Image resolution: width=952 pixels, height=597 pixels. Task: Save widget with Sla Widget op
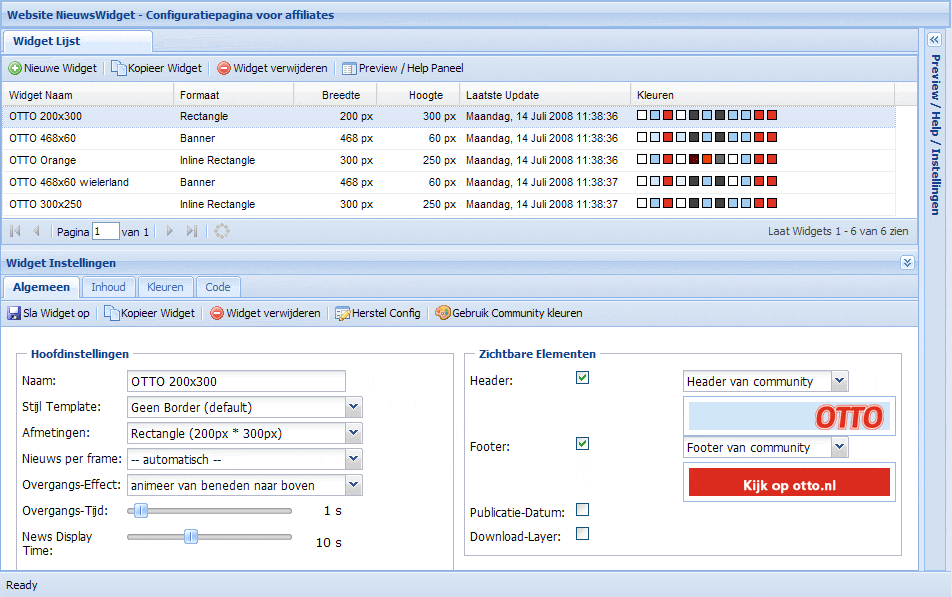(48, 313)
